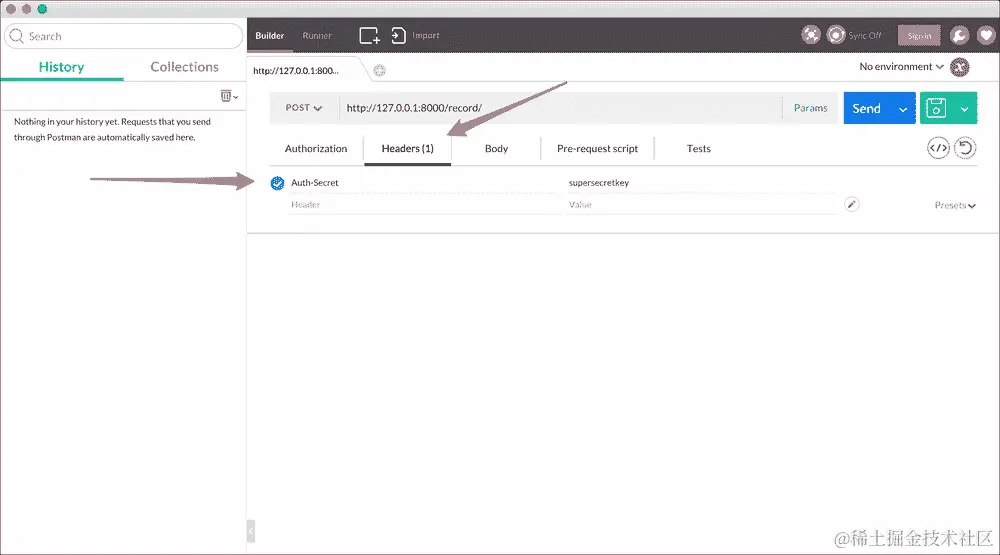Viewport: 1000px width, 555px height.
Task: Switch to the Runner view
Action: (x=317, y=36)
